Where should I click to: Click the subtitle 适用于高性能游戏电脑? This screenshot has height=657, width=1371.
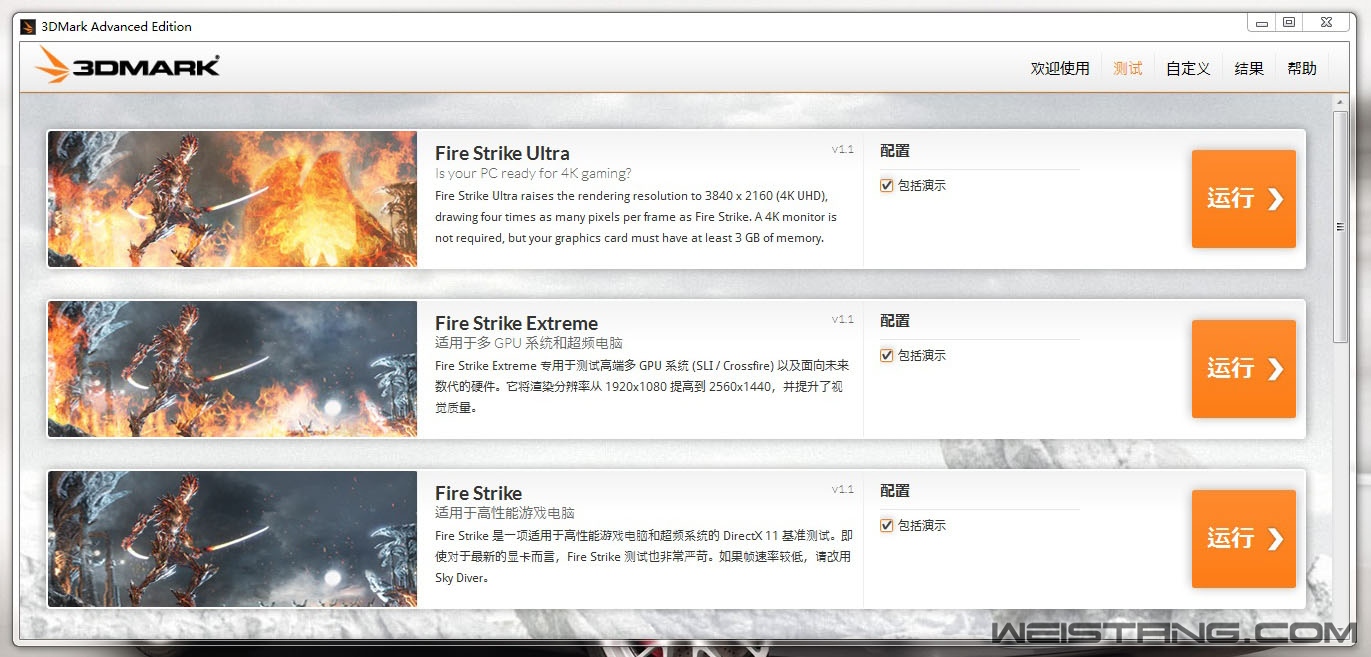coord(505,513)
